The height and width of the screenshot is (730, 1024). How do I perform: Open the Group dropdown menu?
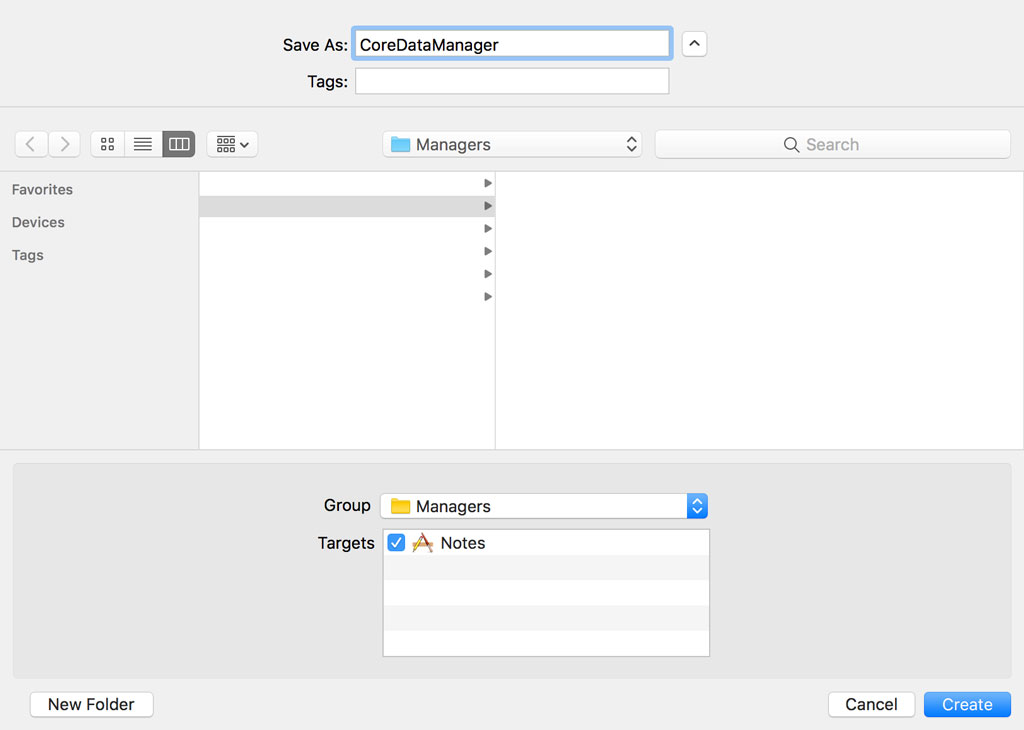point(697,506)
